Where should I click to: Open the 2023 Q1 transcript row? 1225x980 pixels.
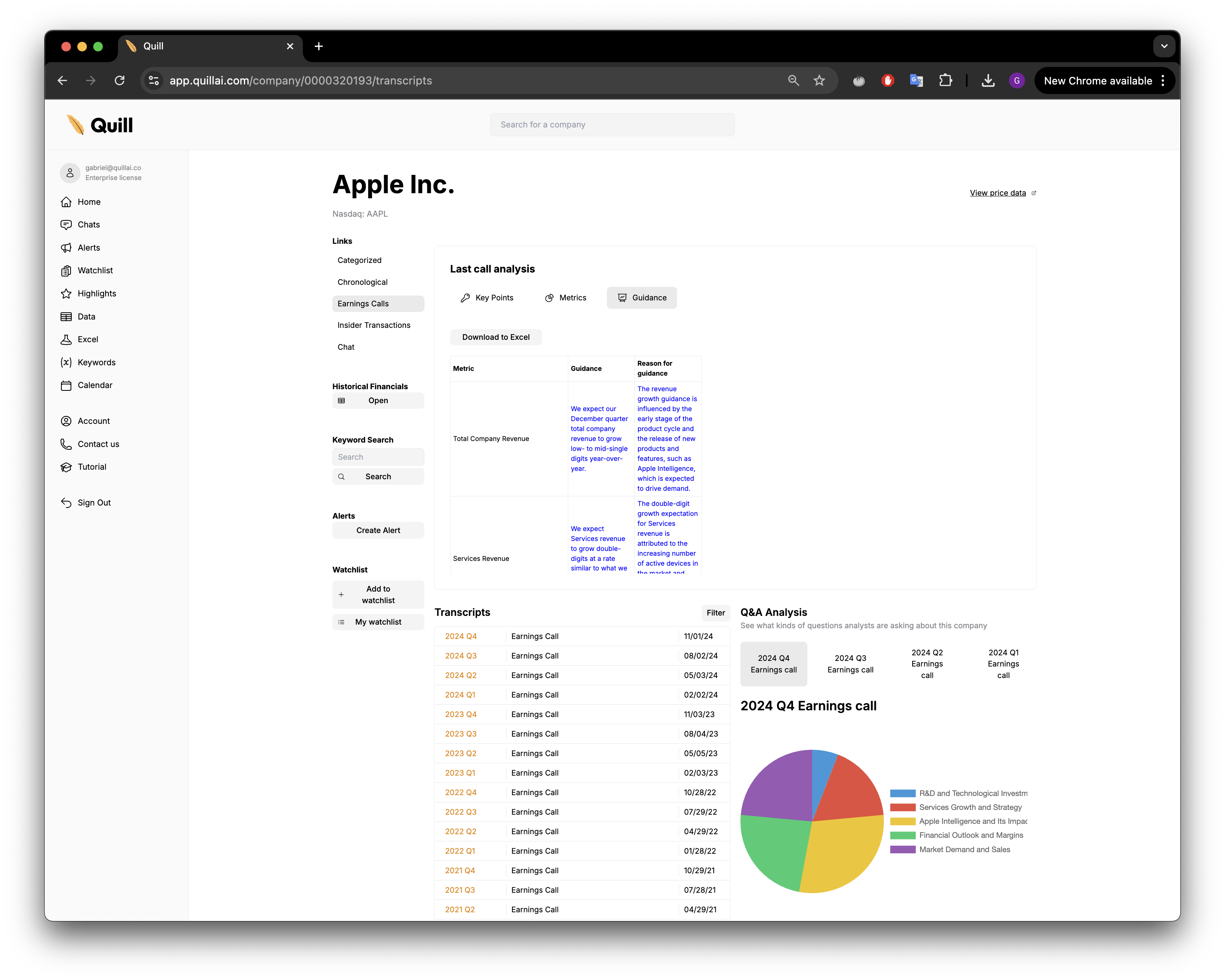point(582,772)
